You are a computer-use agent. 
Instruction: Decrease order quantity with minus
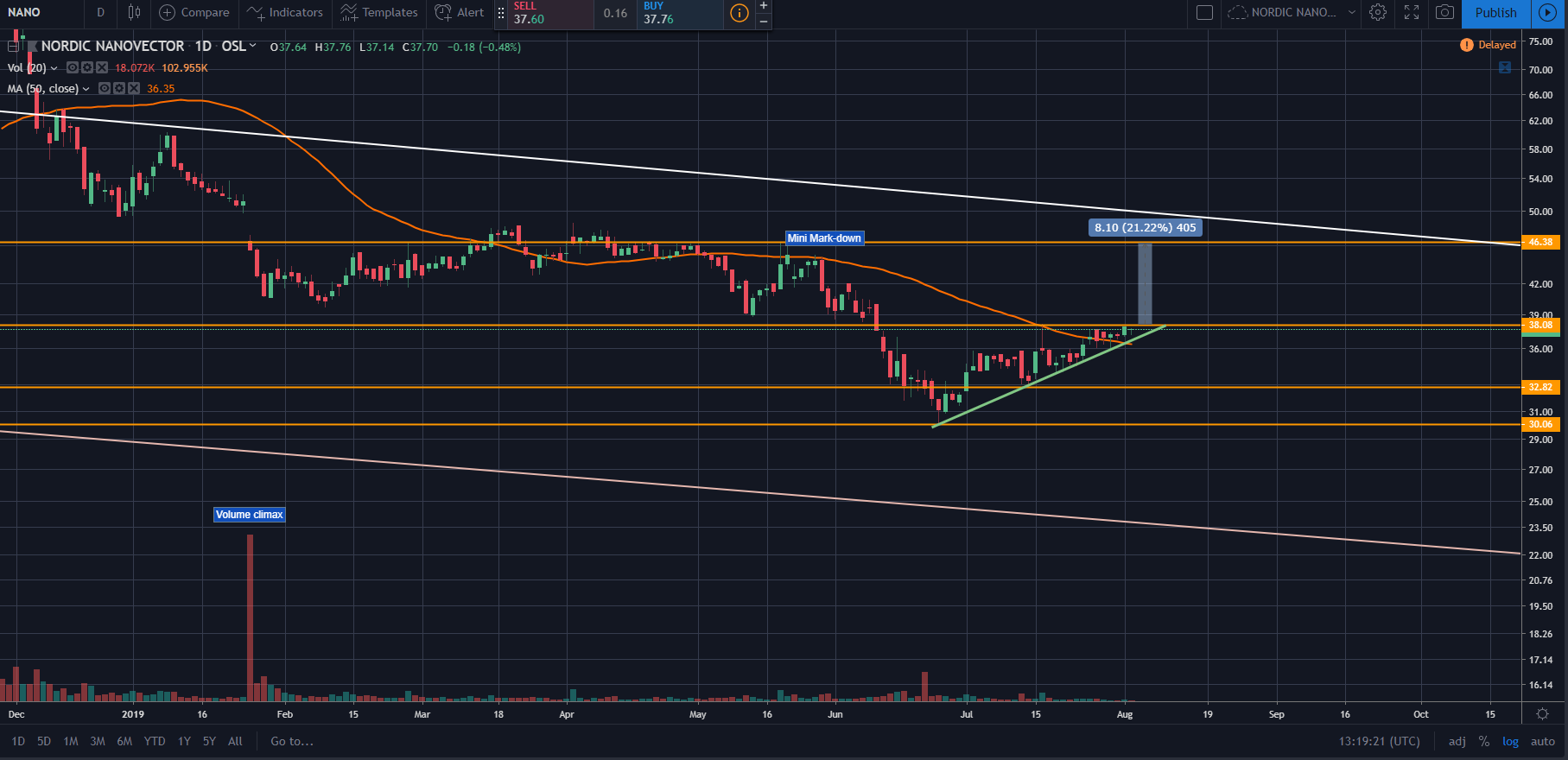pos(764,20)
